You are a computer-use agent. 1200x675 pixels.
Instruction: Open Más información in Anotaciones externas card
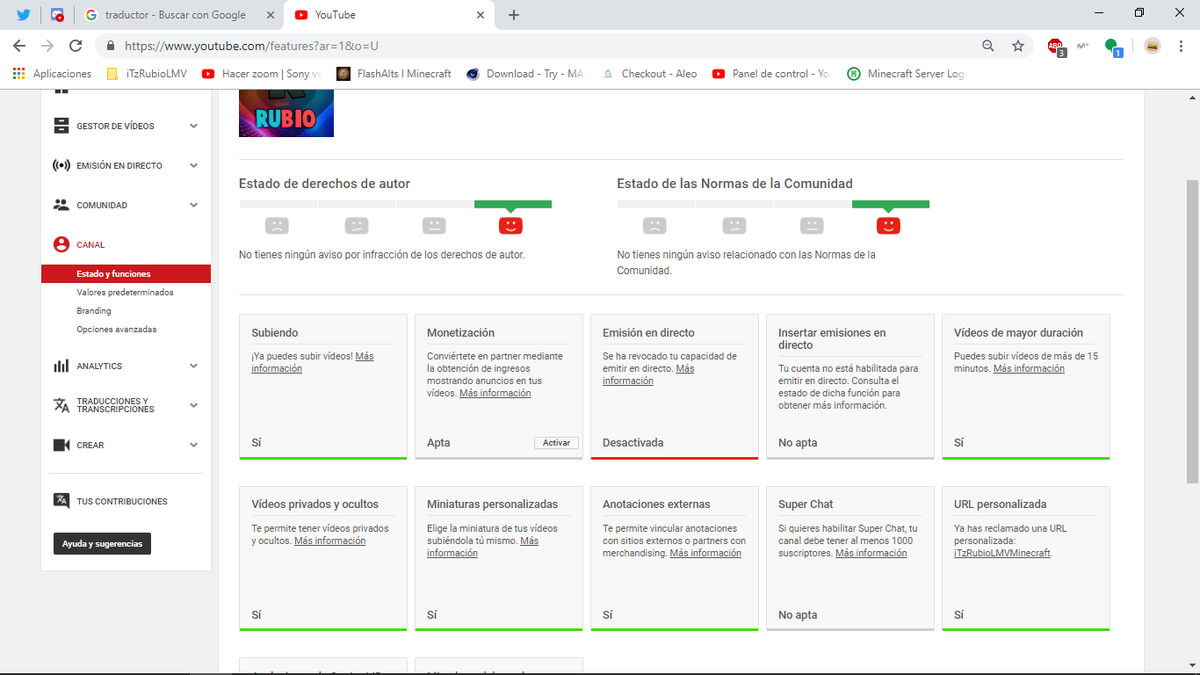click(x=706, y=553)
